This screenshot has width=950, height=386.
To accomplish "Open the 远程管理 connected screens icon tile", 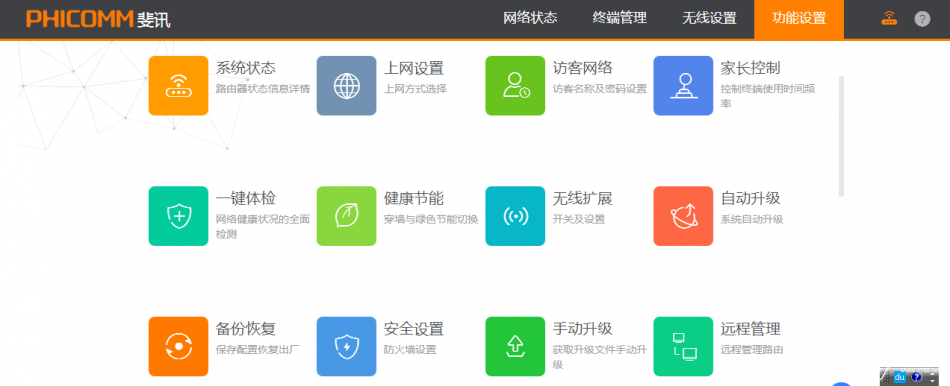I will pos(683,347).
